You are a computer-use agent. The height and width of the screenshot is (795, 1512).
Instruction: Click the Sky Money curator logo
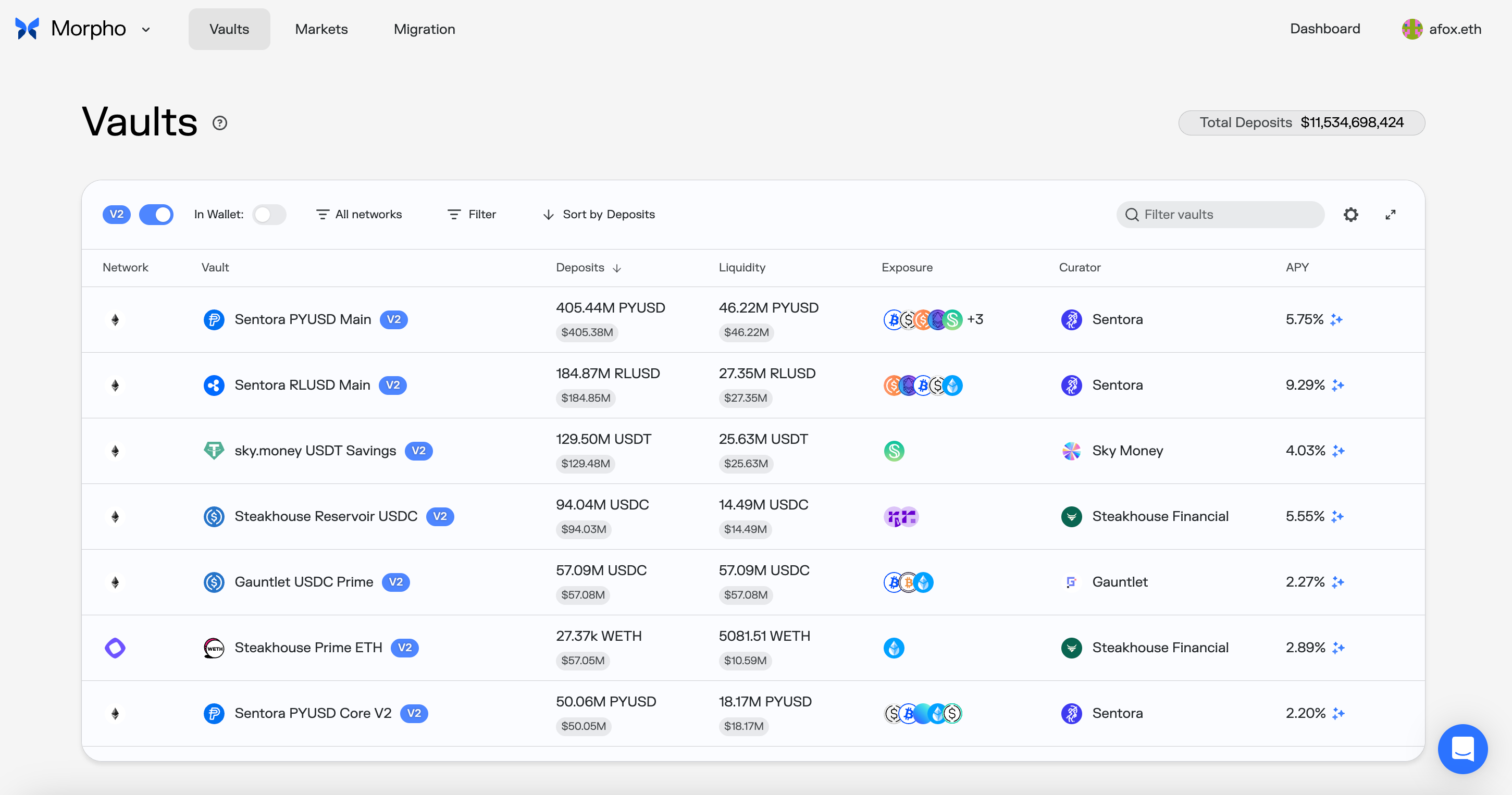click(1071, 451)
